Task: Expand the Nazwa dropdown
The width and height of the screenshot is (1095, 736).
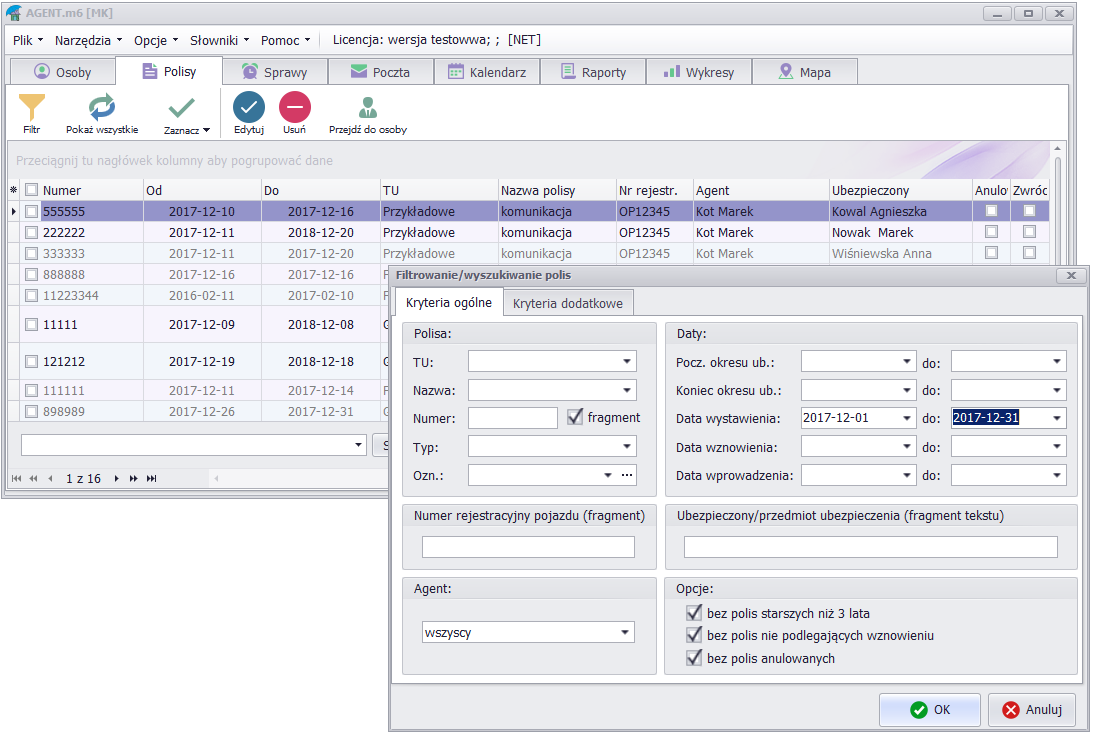Action: [626, 390]
